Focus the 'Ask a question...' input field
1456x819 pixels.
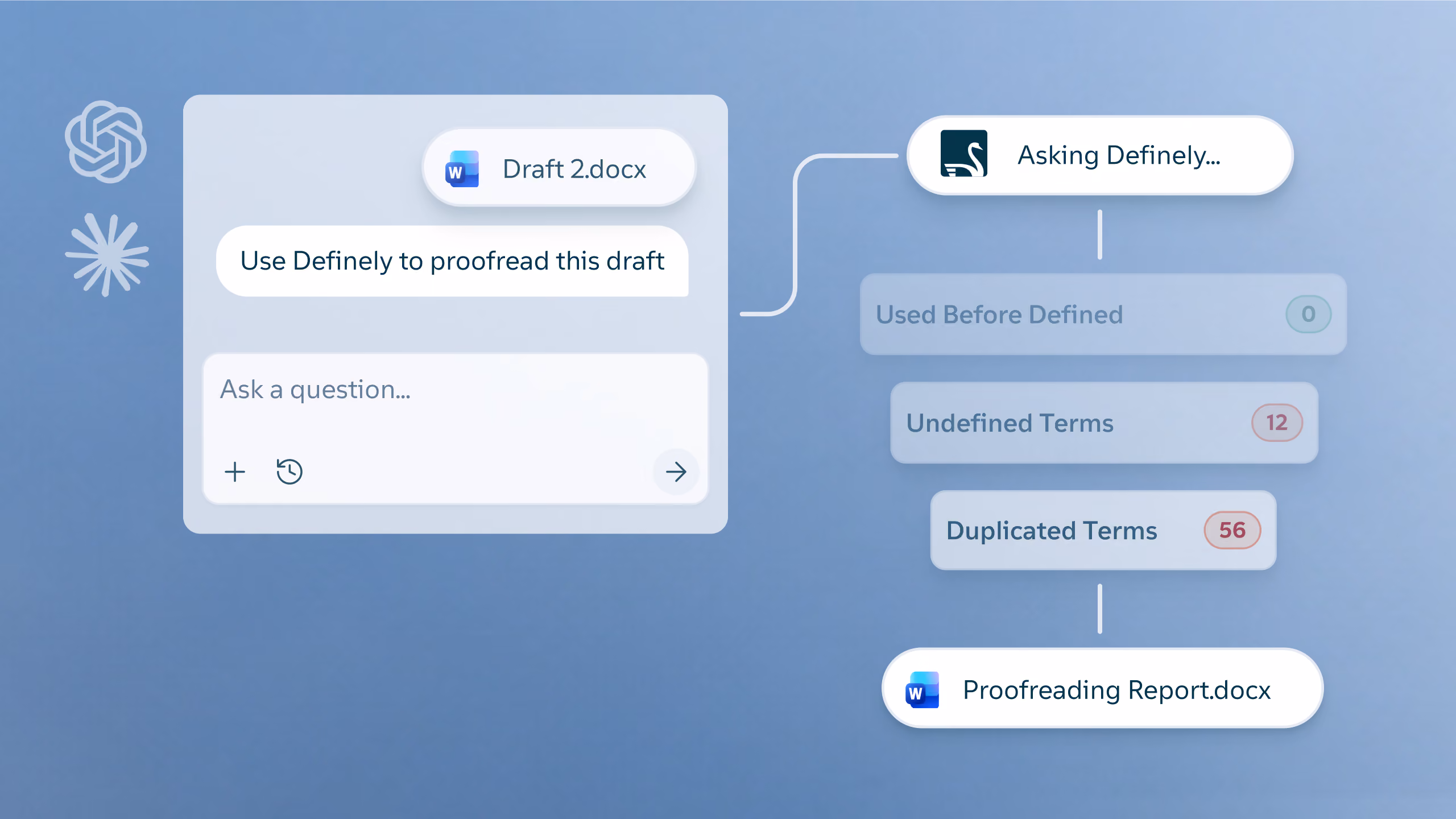(455, 428)
